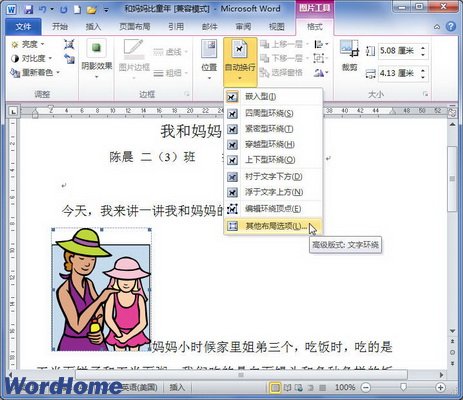The height and width of the screenshot is (400, 463).
Task: Choose 穿越型环绕(H) wrapping option
Action: [x=273, y=144]
